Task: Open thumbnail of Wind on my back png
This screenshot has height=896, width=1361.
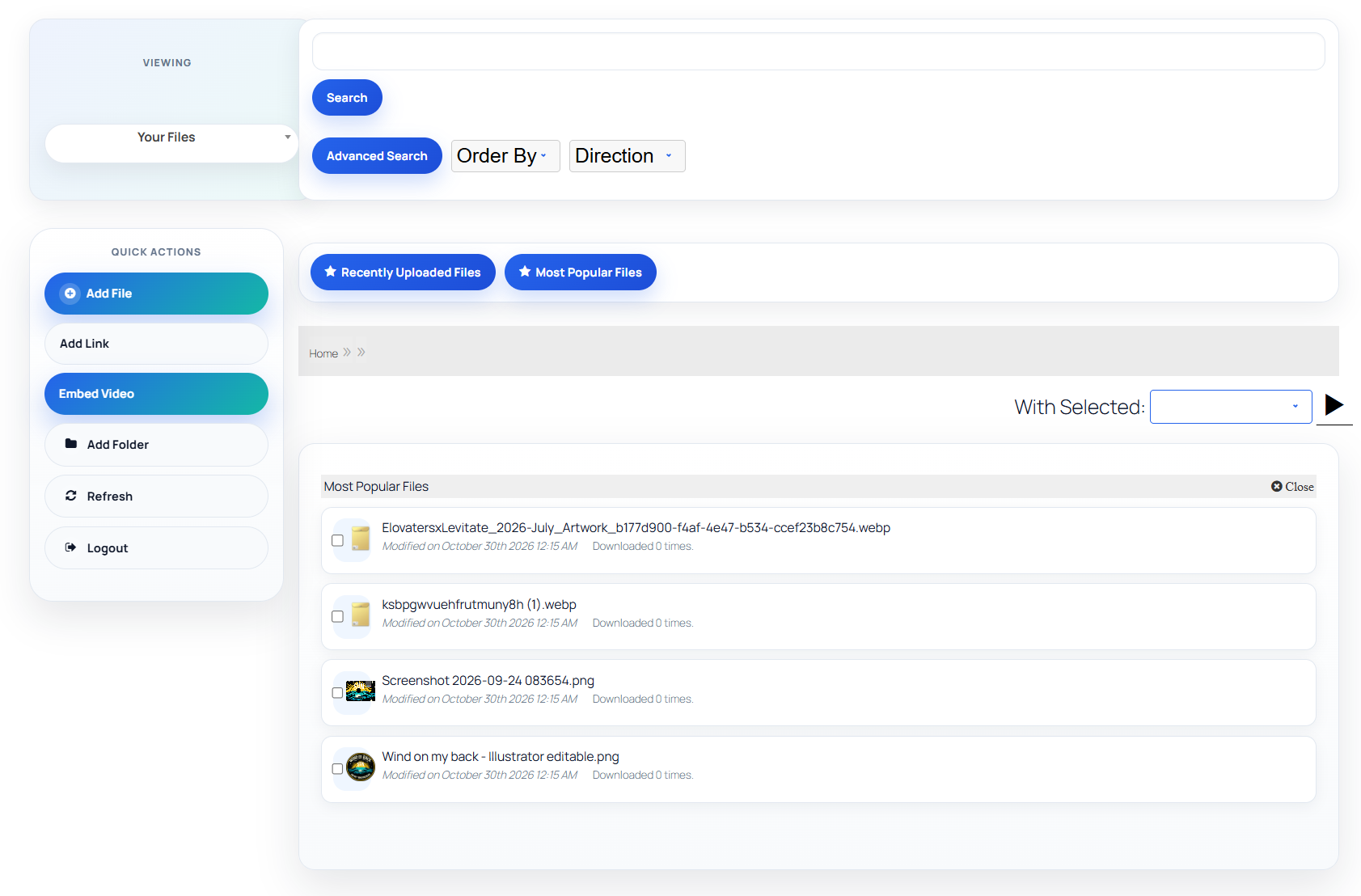Action: pos(361,767)
